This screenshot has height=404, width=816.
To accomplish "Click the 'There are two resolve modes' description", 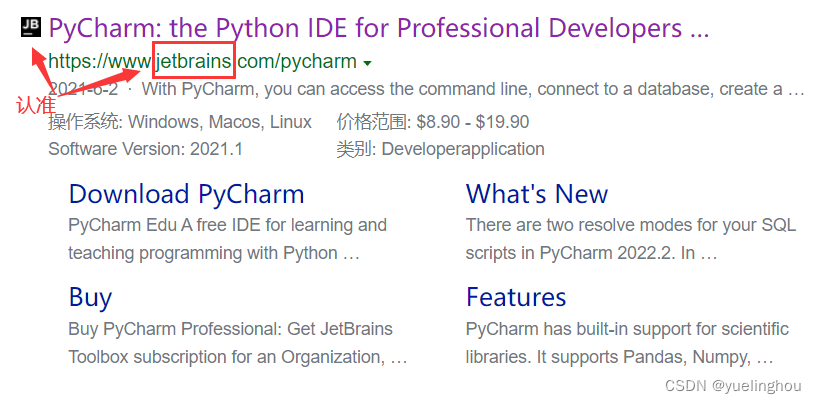I will (631, 239).
